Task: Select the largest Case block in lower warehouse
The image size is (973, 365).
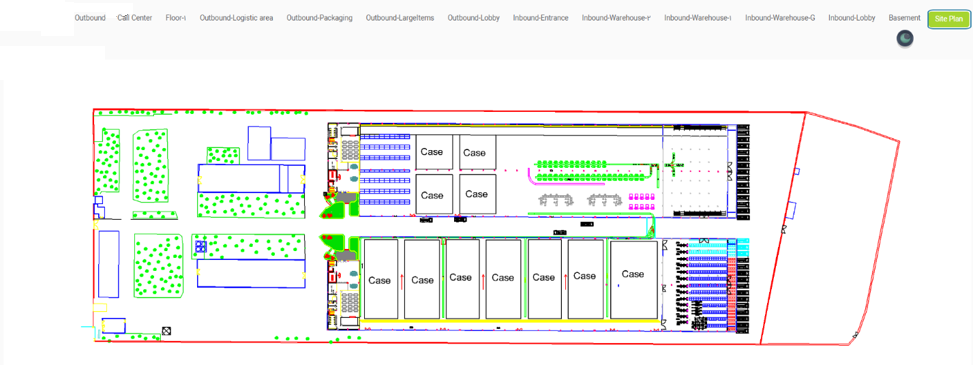Action: tap(634, 279)
